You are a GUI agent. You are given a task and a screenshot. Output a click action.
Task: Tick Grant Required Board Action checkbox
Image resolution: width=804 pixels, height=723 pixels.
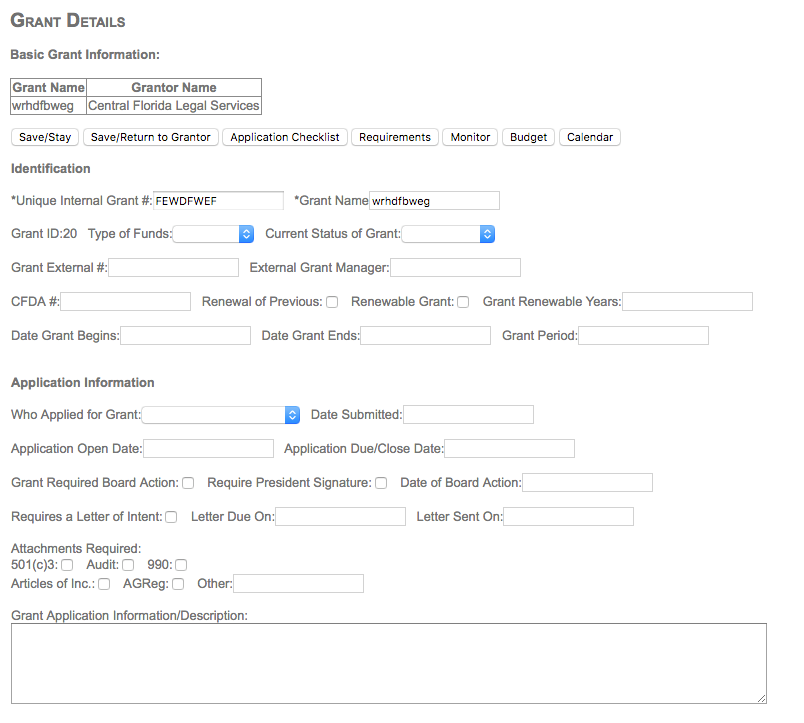(188, 484)
